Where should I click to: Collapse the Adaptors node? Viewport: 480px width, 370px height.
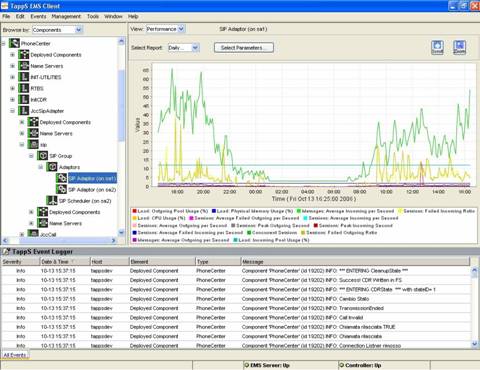point(40,167)
